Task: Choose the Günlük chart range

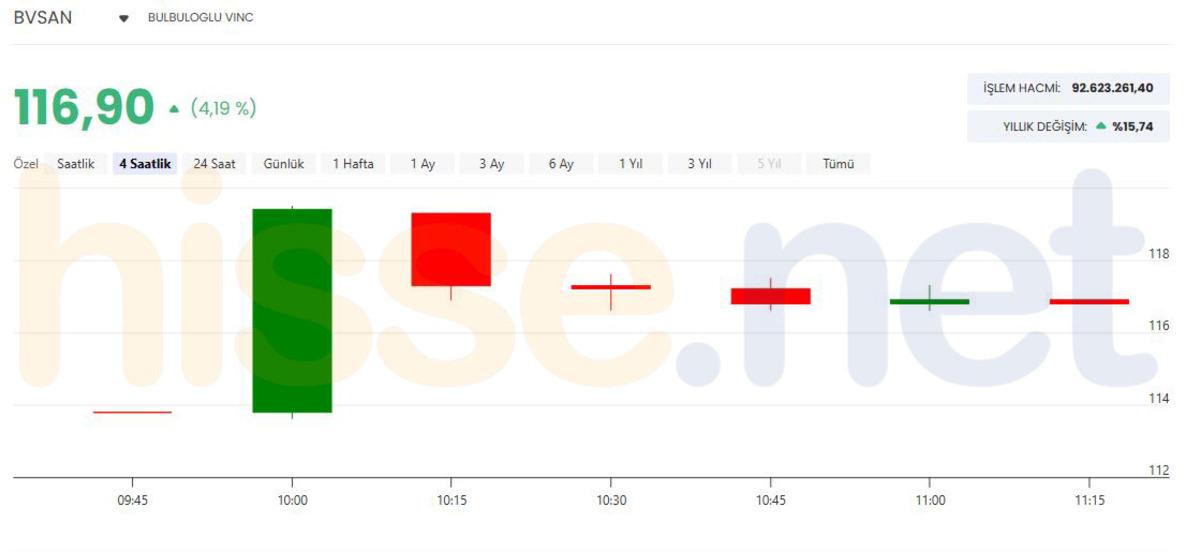Action: [284, 164]
